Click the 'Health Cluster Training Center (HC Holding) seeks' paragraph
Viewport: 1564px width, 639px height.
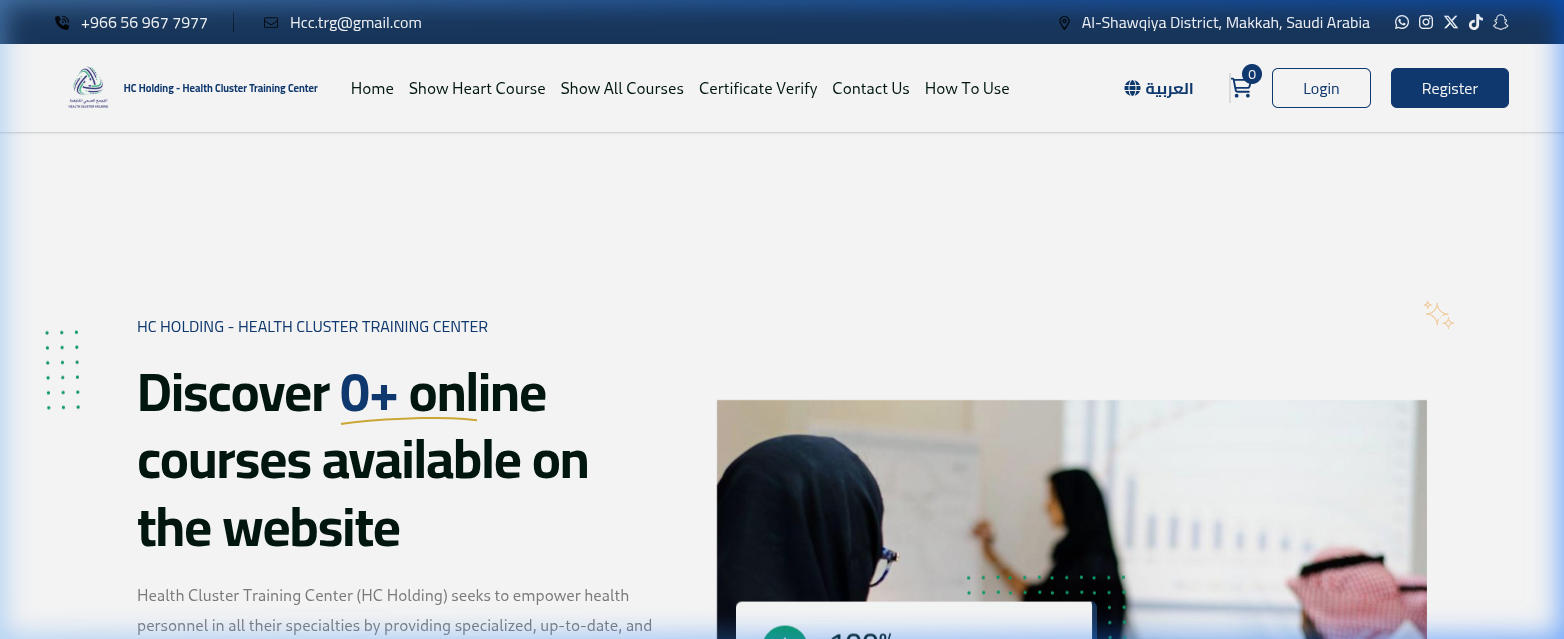tap(395, 611)
